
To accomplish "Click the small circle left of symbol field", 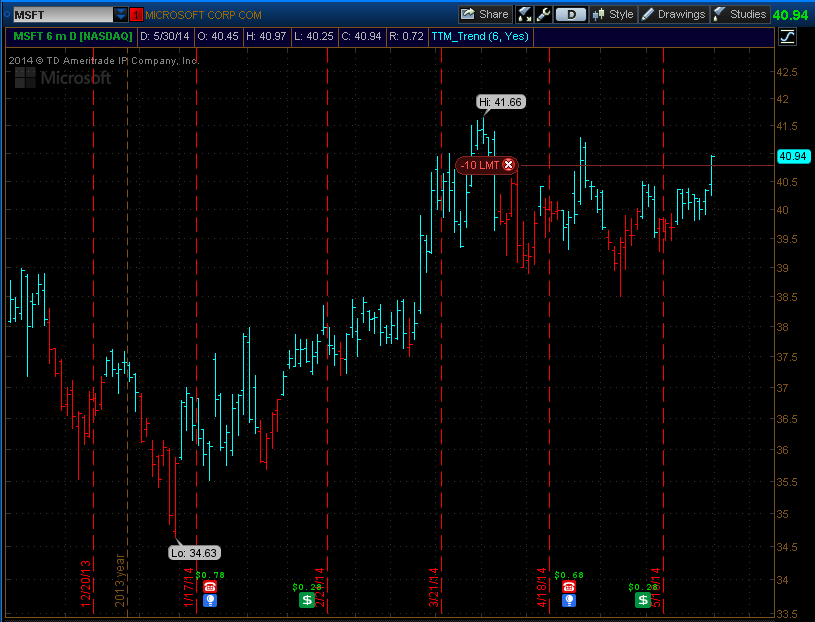I will (7, 15).
